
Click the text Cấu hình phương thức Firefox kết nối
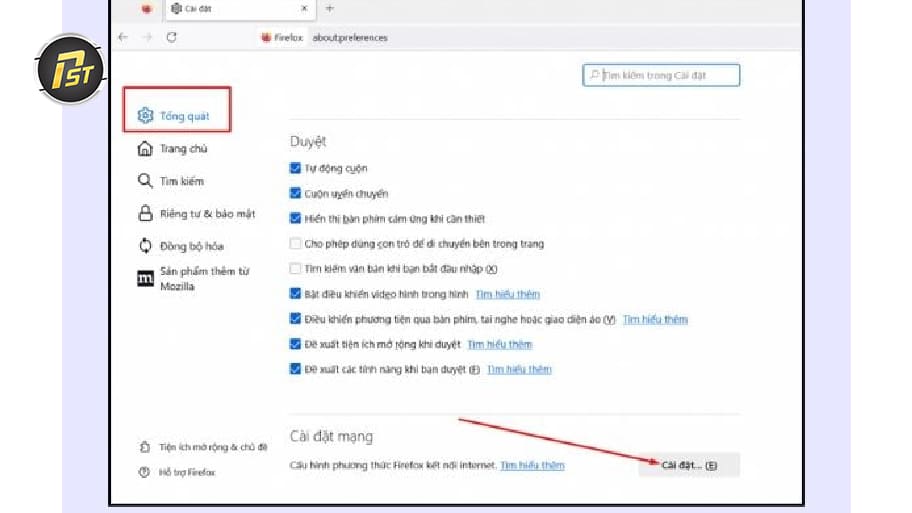[394, 465]
